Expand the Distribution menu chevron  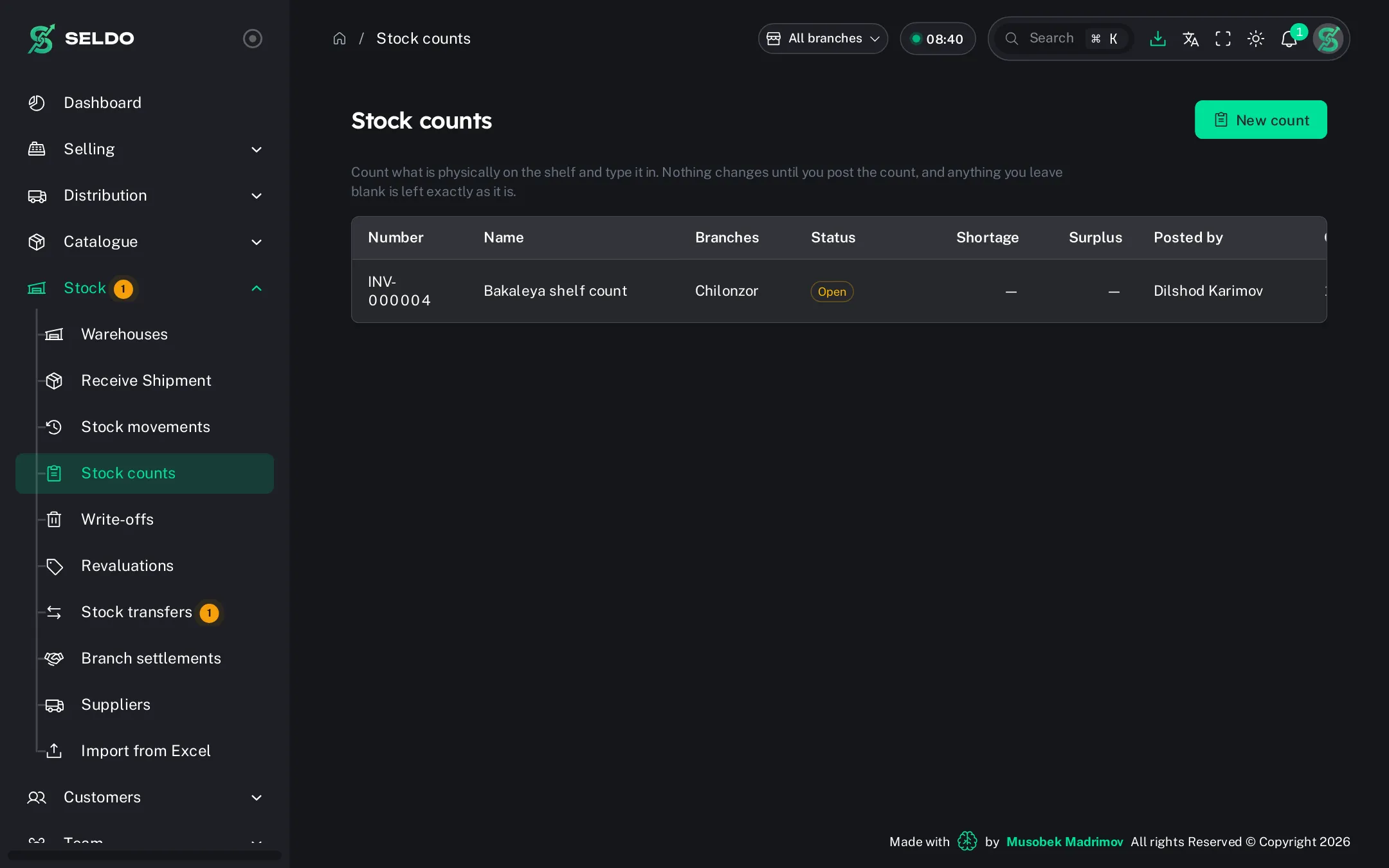[x=257, y=195]
